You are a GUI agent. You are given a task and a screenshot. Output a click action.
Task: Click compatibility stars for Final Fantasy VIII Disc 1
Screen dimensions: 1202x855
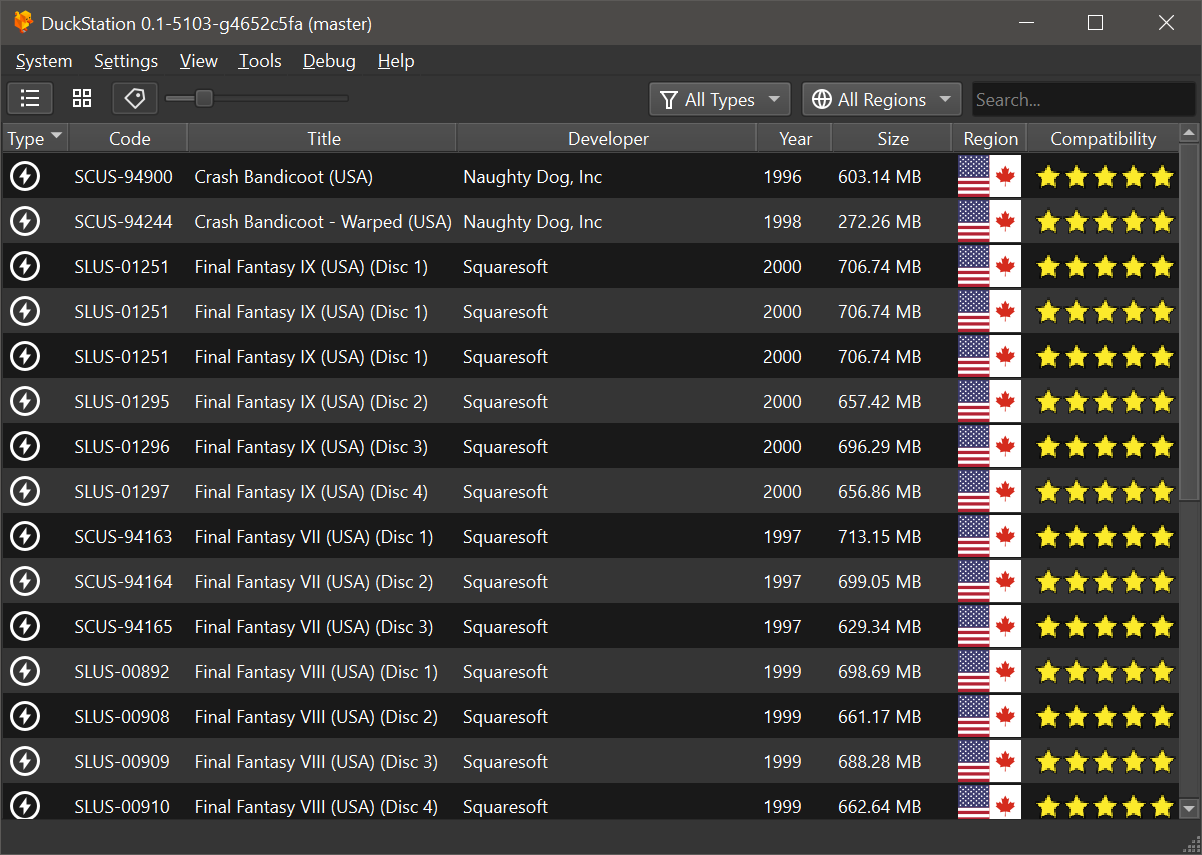pos(1104,672)
